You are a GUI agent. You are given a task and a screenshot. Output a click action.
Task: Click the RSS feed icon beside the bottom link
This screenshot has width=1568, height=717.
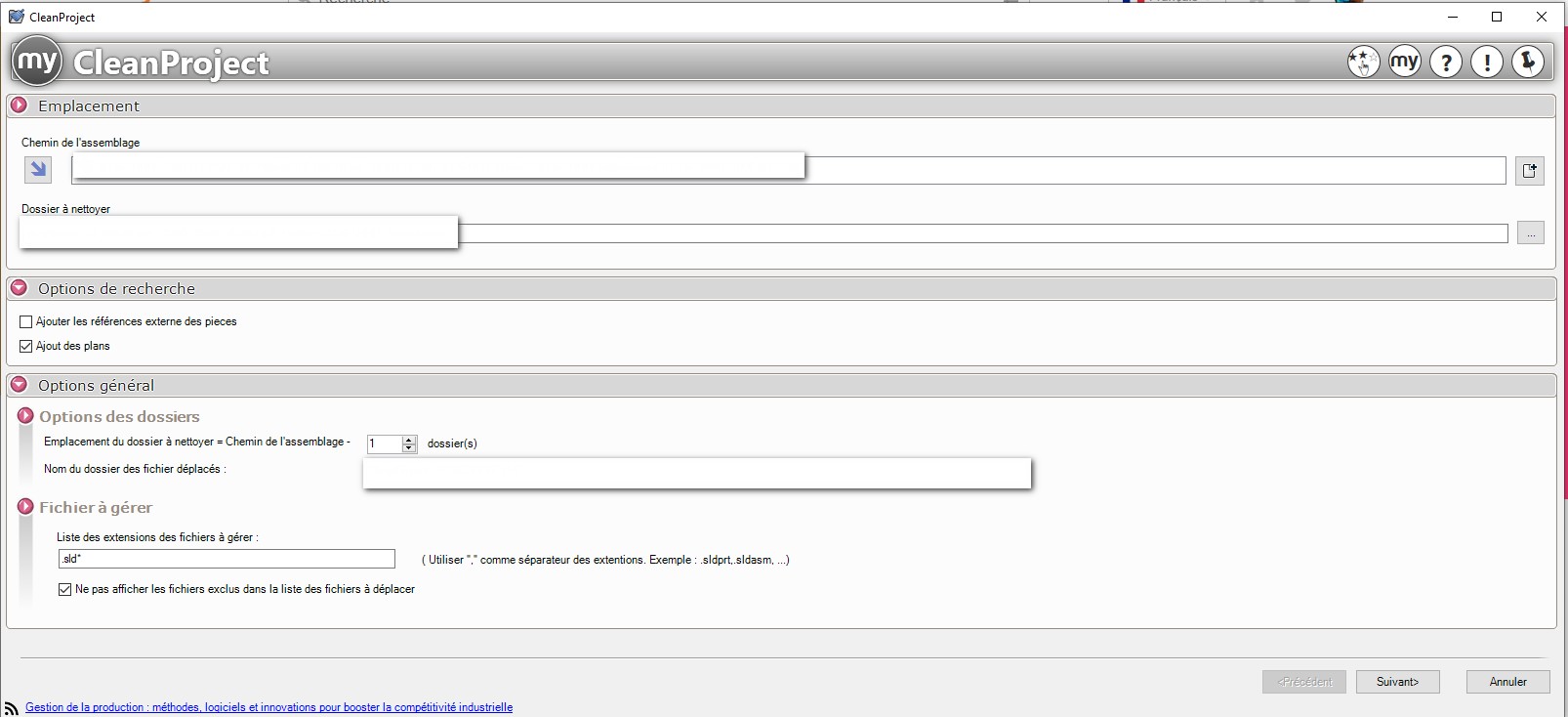click(12, 708)
